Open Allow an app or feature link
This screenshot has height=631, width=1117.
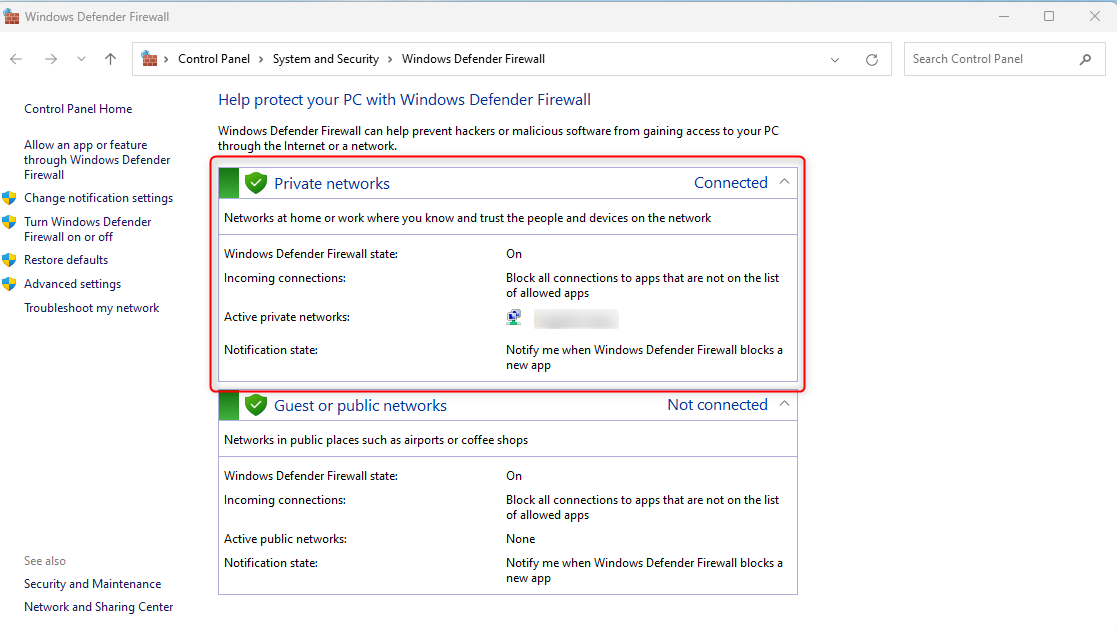97,160
